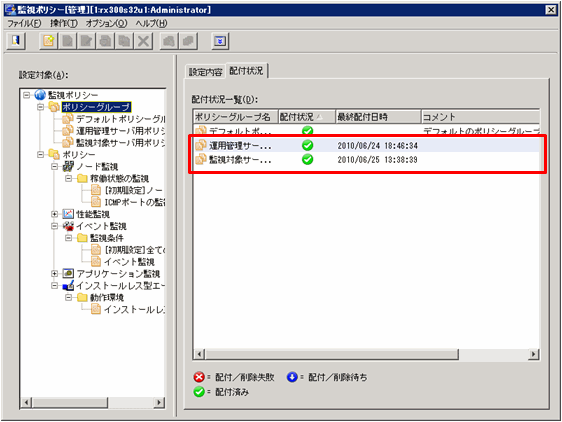Click green check icon in 運用管理サー row

click(x=307, y=145)
